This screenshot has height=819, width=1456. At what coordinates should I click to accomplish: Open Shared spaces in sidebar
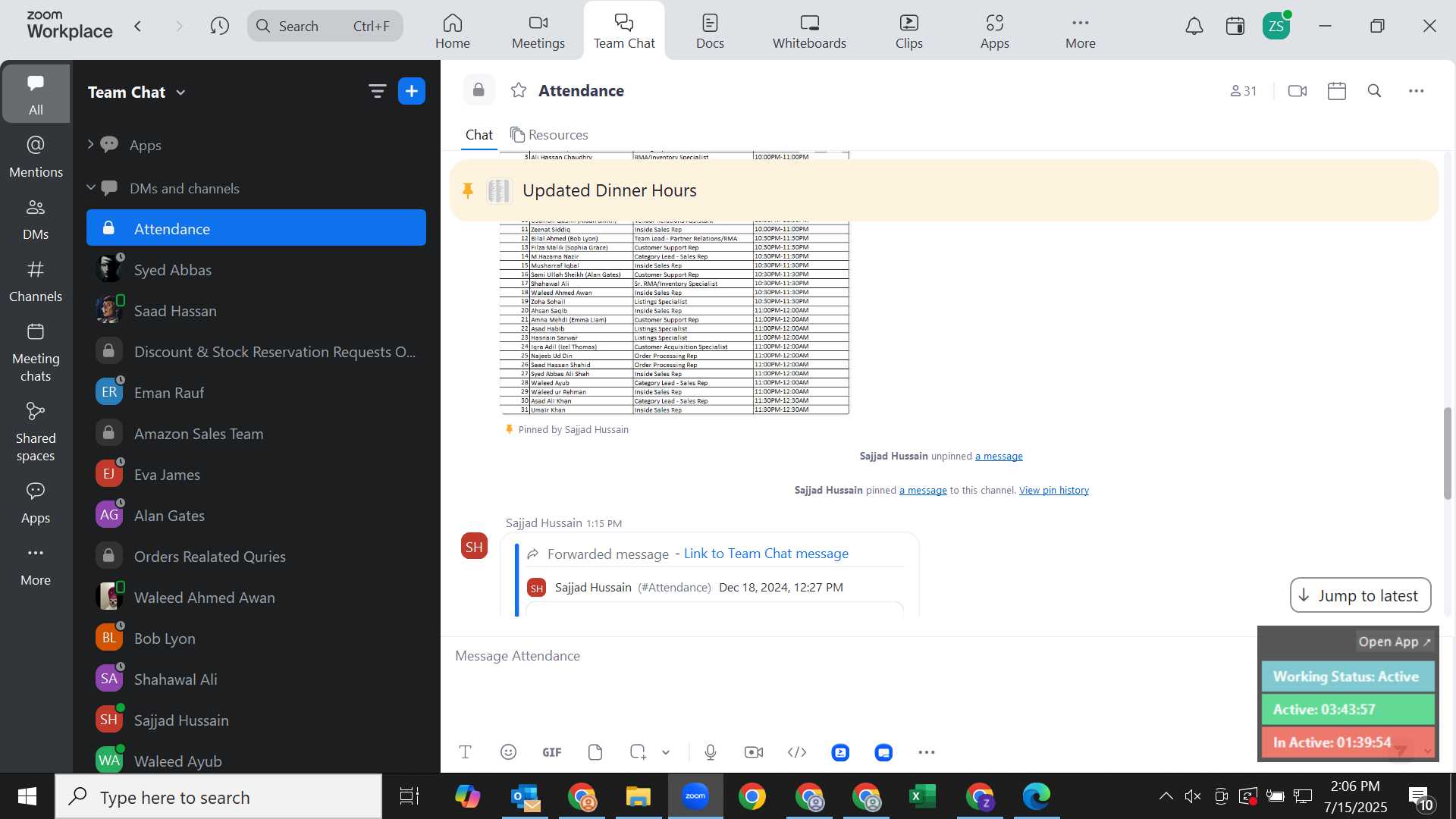36,432
